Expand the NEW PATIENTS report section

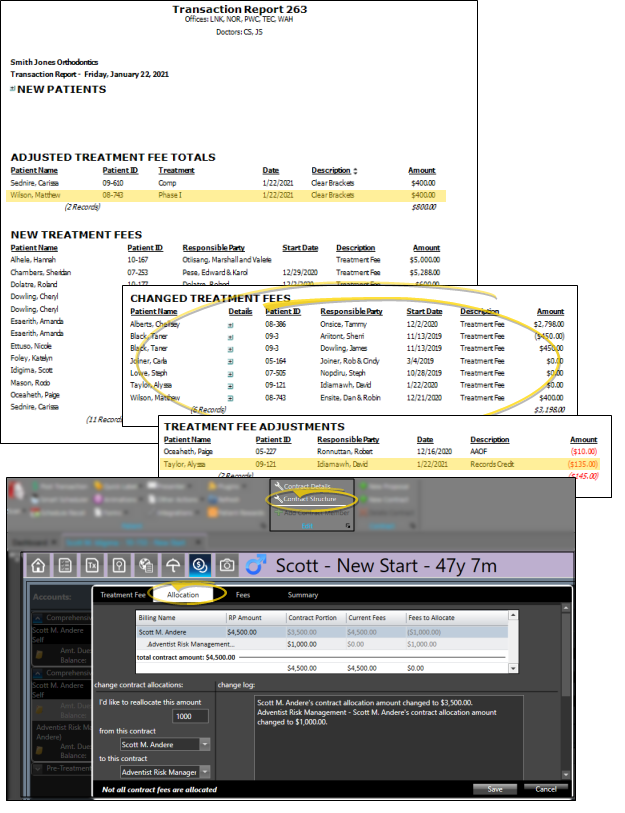pos(13,90)
